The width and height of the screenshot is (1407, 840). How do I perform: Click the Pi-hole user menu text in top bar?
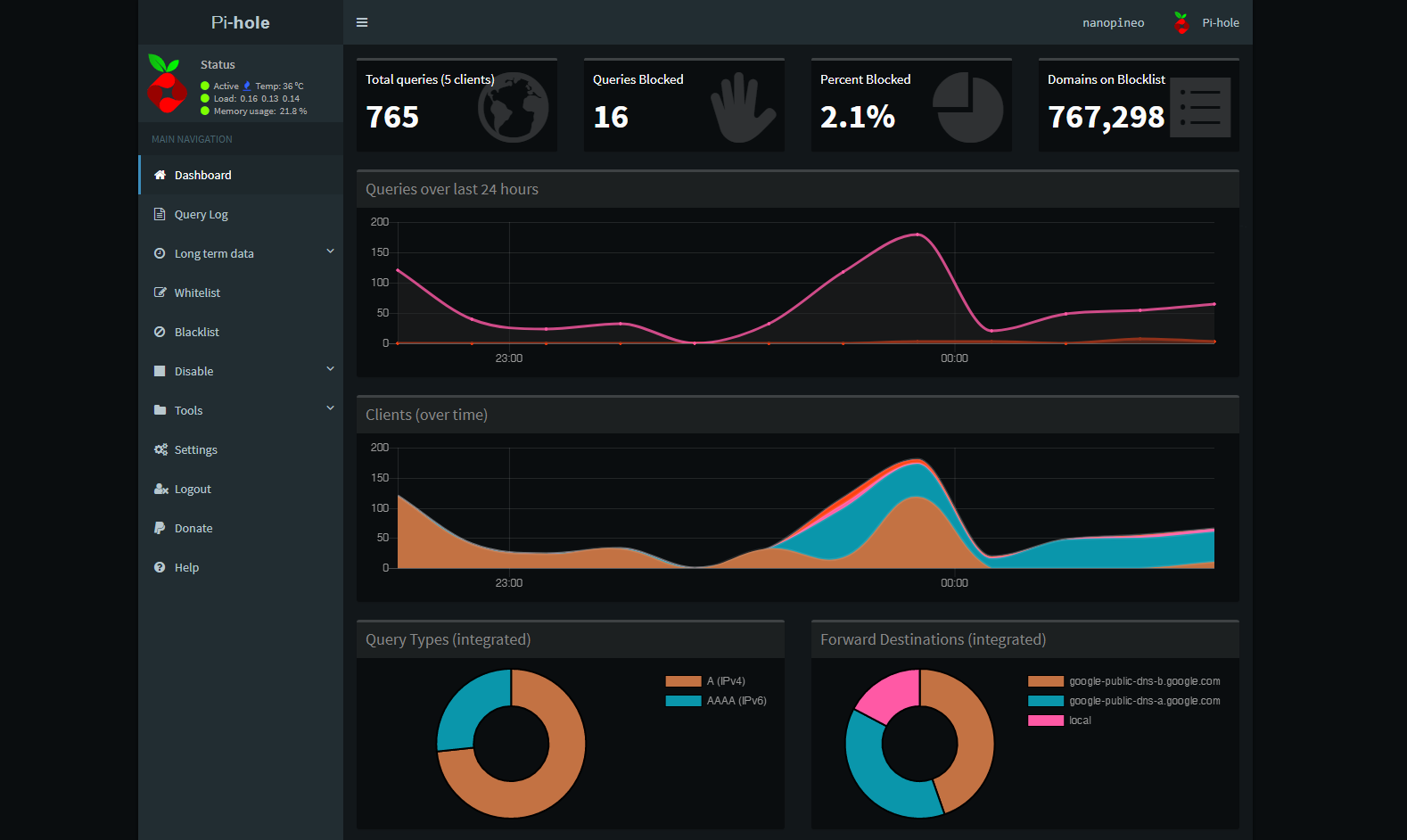tap(1221, 23)
